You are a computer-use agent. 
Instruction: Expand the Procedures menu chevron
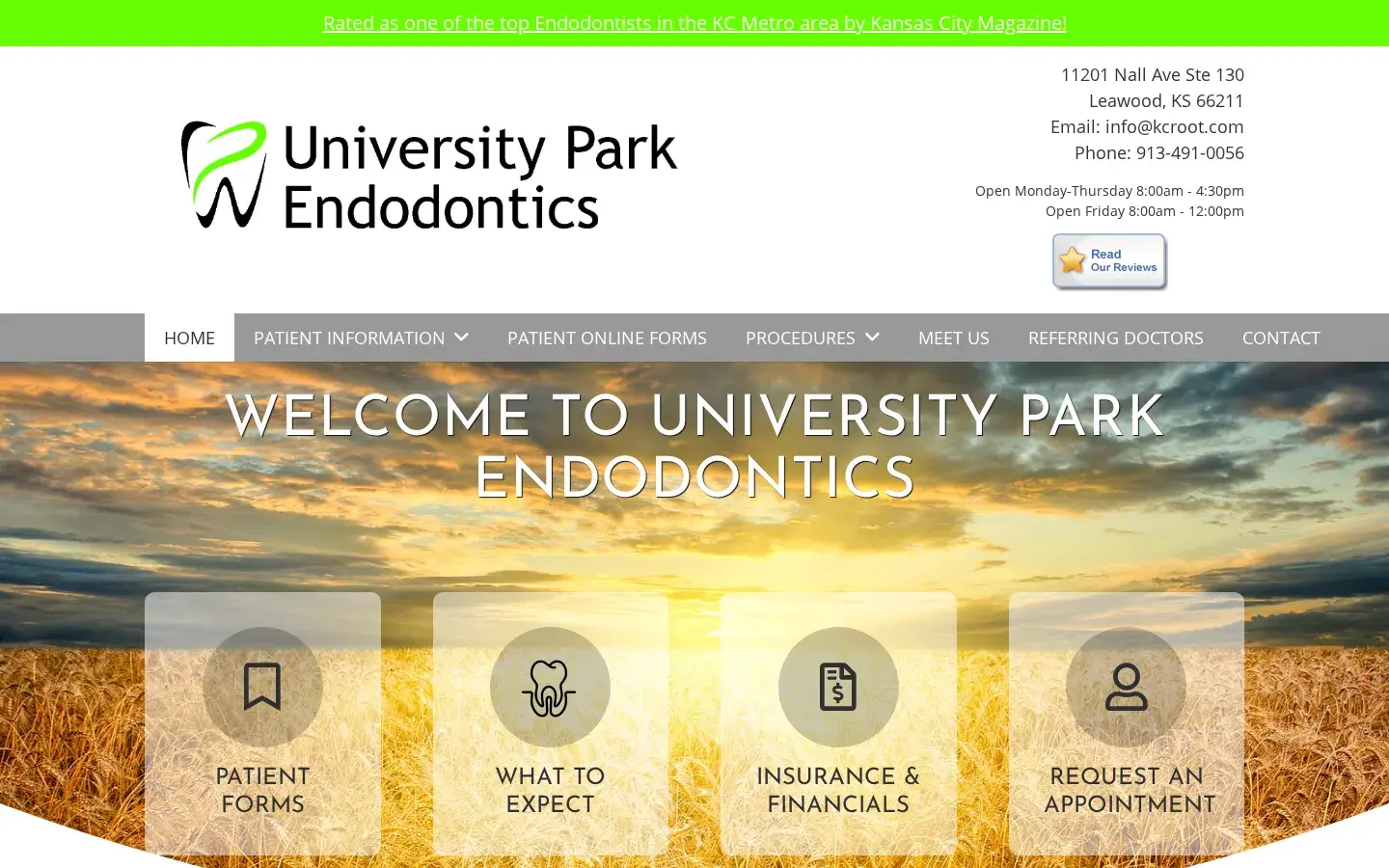[x=872, y=337]
